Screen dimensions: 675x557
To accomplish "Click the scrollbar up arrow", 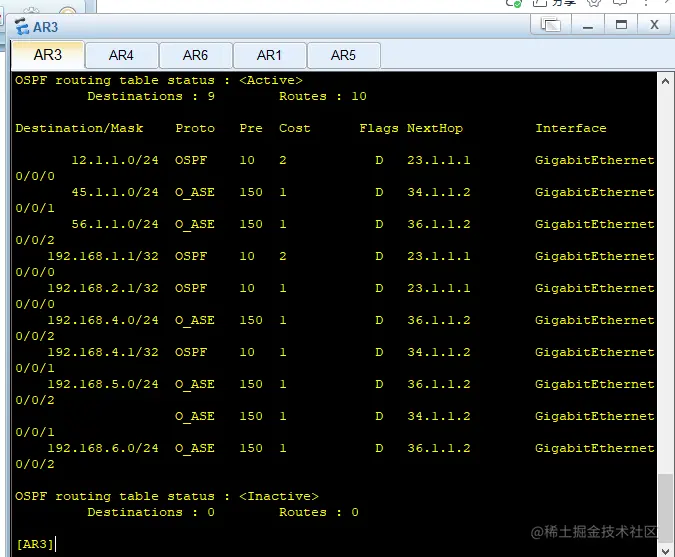I will click(x=665, y=81).
